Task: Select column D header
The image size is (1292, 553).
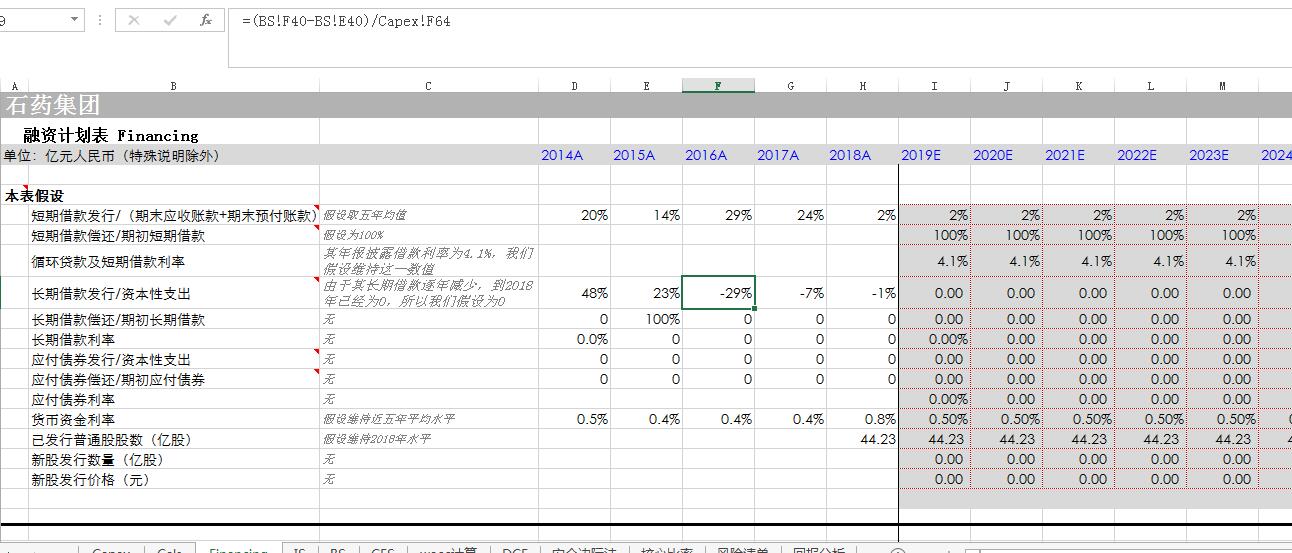Action: coord(574,86)
